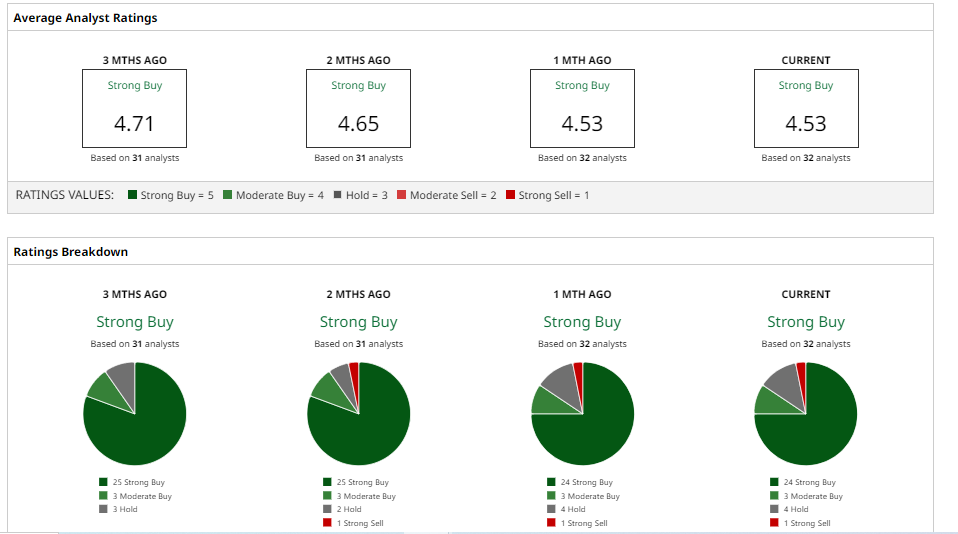Image resolution: width=958 pixels, height=534 pixels.
Task: Click the 3 MTHS AGO pie chart
Action: [134, 414]
